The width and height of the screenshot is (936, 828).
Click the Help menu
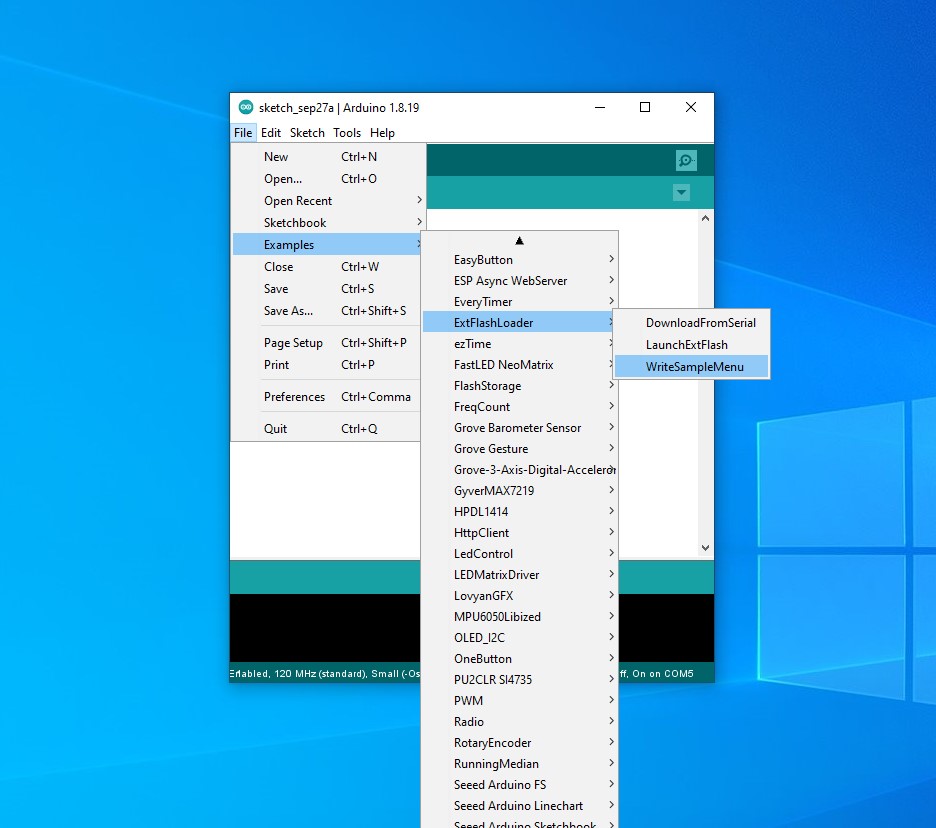click(x=382, y=133)
